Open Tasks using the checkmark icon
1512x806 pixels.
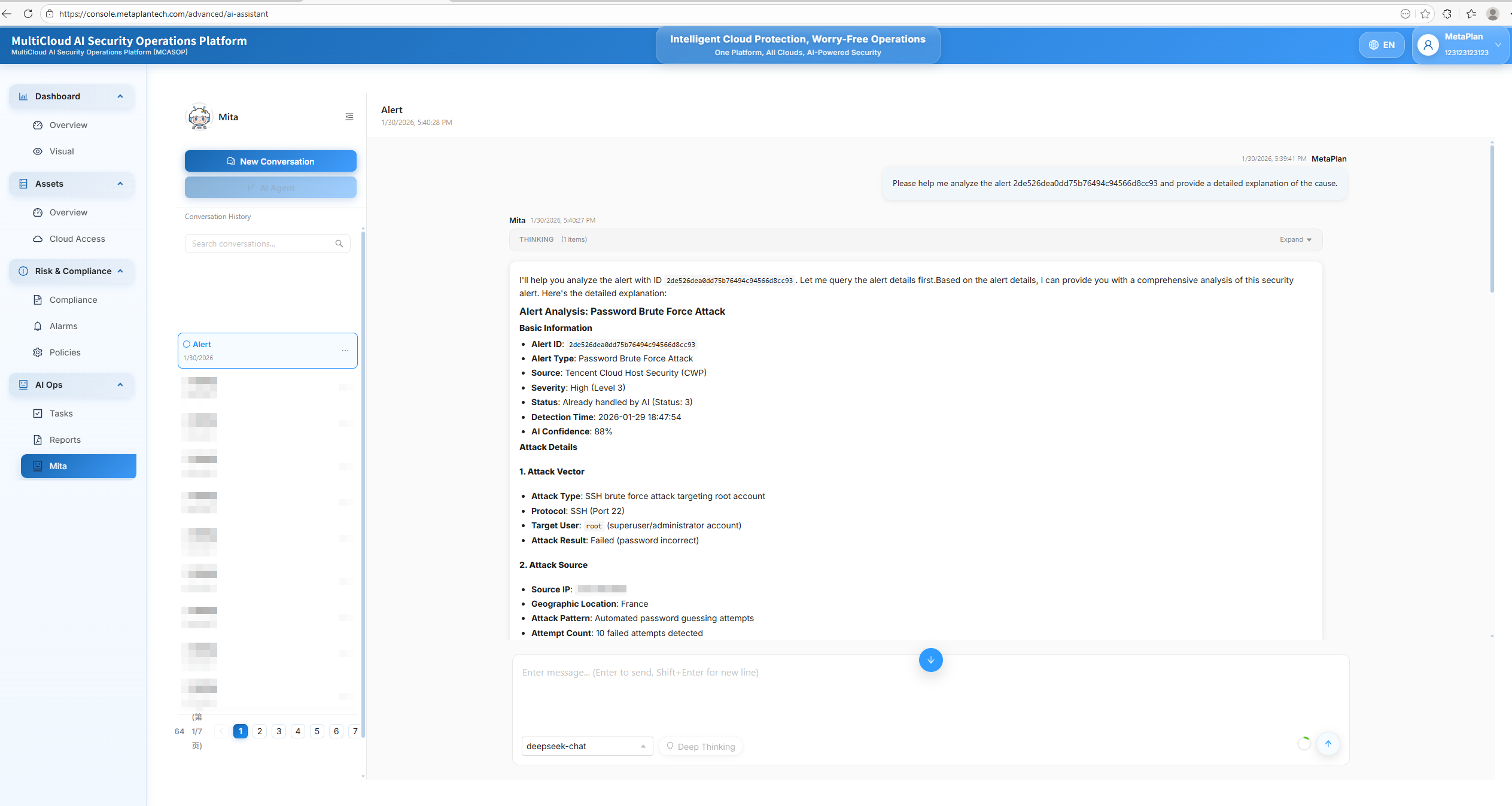tap(38, 413)
